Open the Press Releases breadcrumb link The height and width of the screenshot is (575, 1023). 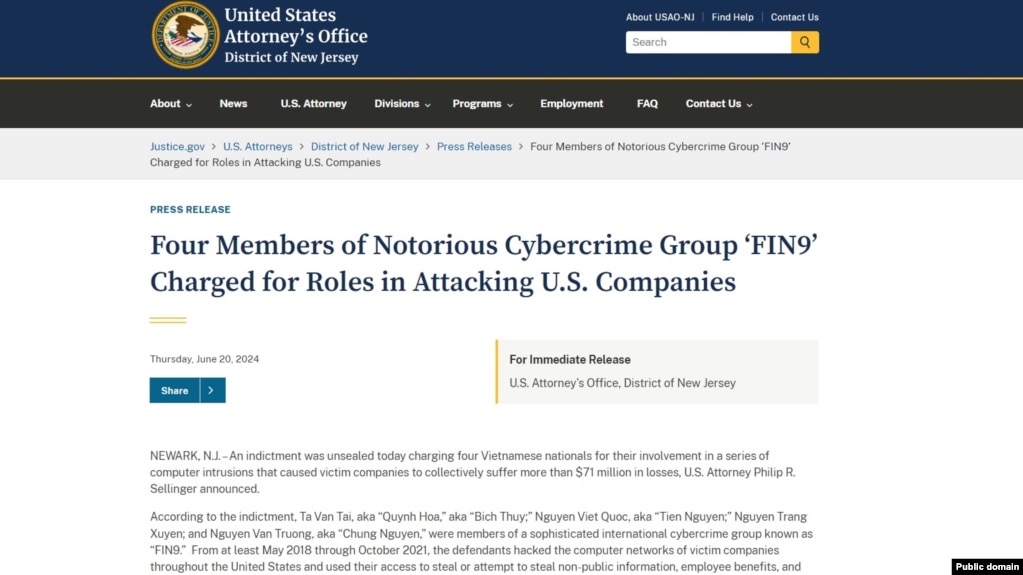(x=474, y=147)
